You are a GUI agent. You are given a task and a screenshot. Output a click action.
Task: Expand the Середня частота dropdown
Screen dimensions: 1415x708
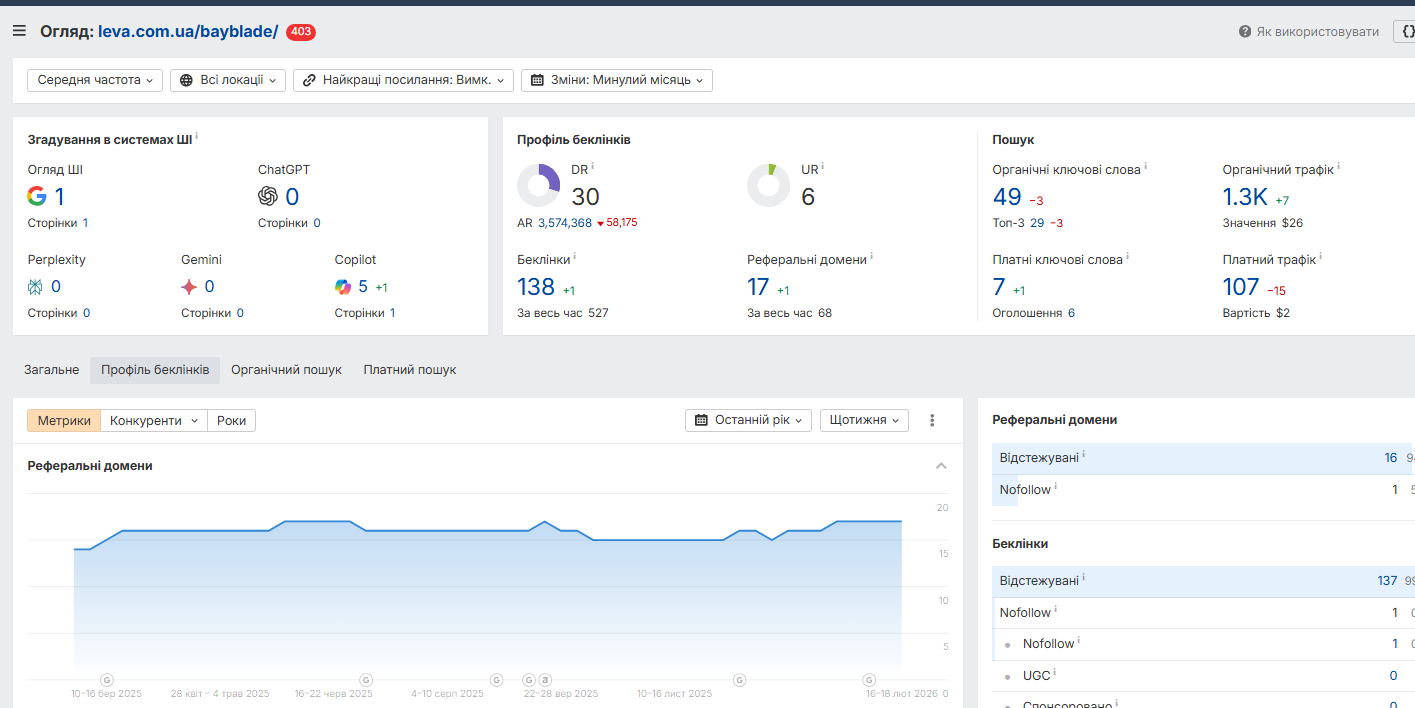95,80
